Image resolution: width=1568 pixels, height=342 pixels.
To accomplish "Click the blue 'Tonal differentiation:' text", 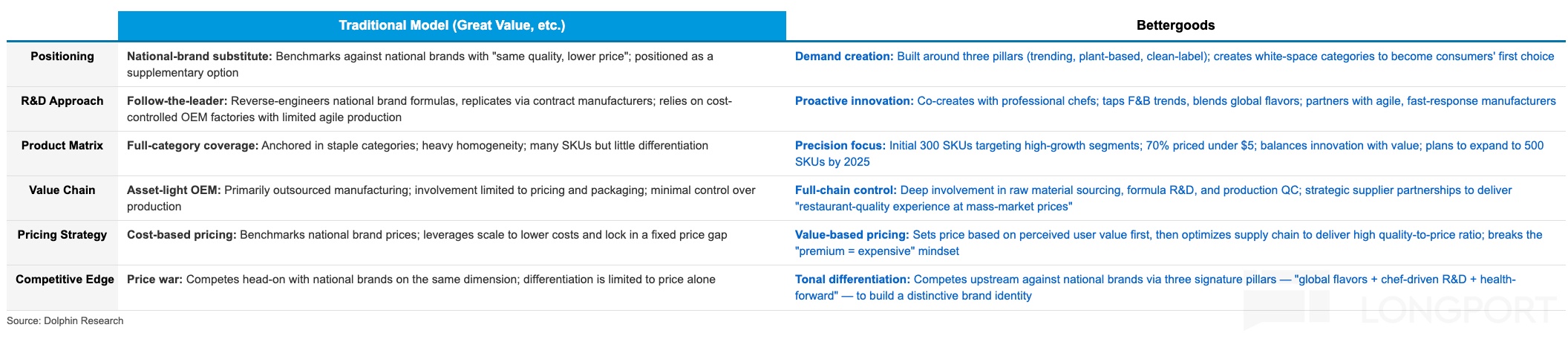I will [852, 280].
